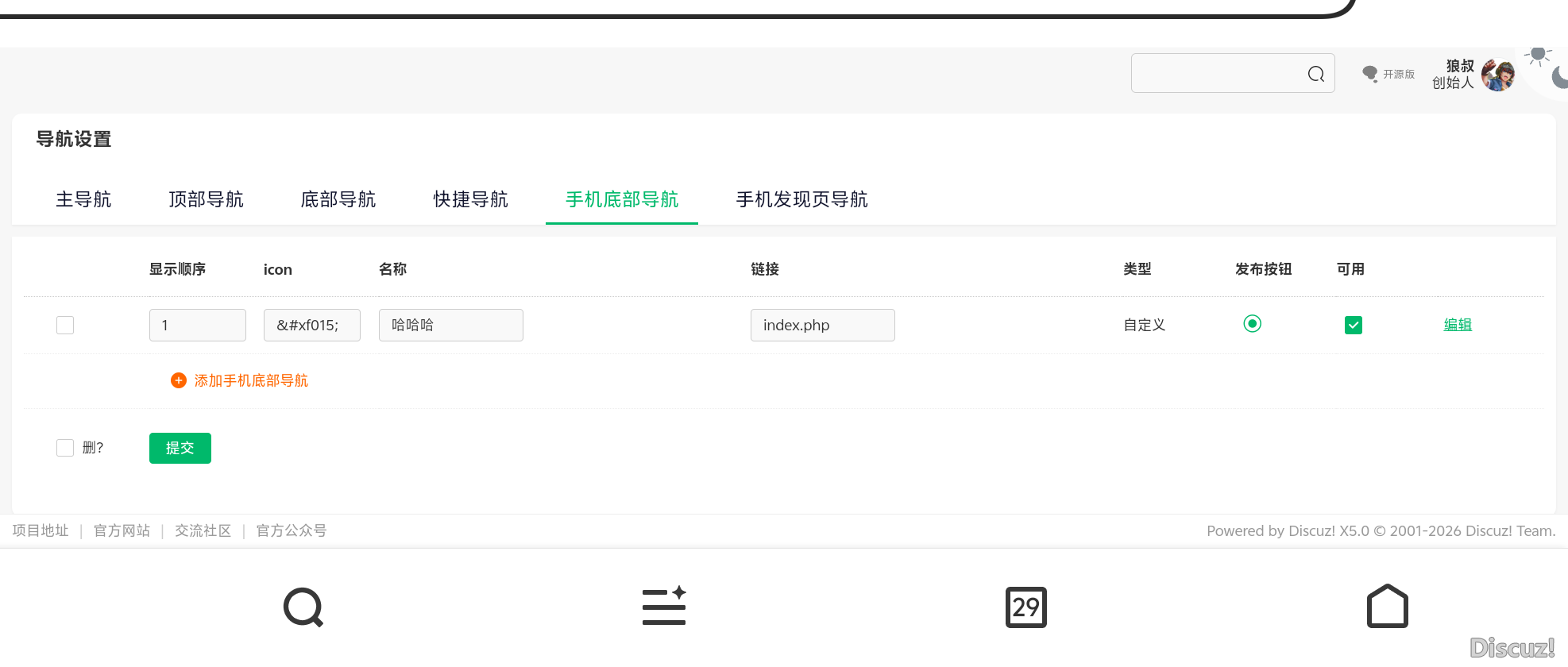
Task: Open the 官方网站 footer link
Action: click(122, 530)
